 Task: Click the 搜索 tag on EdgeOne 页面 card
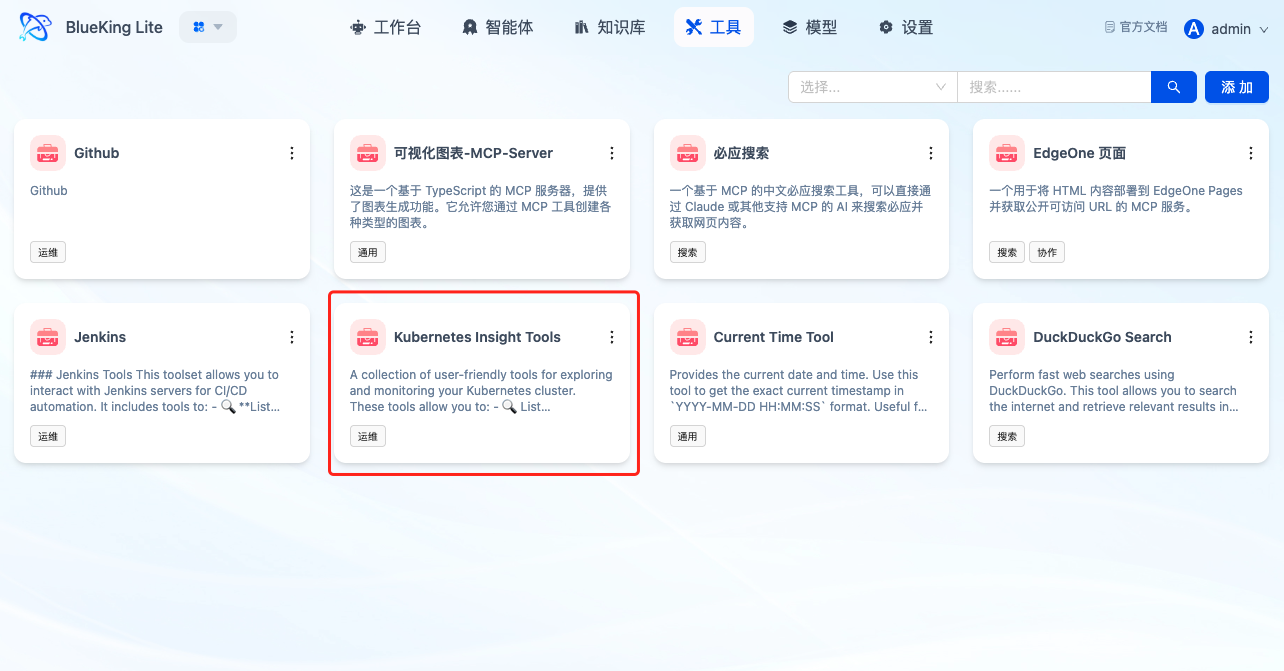click(x=1007, y=253)
